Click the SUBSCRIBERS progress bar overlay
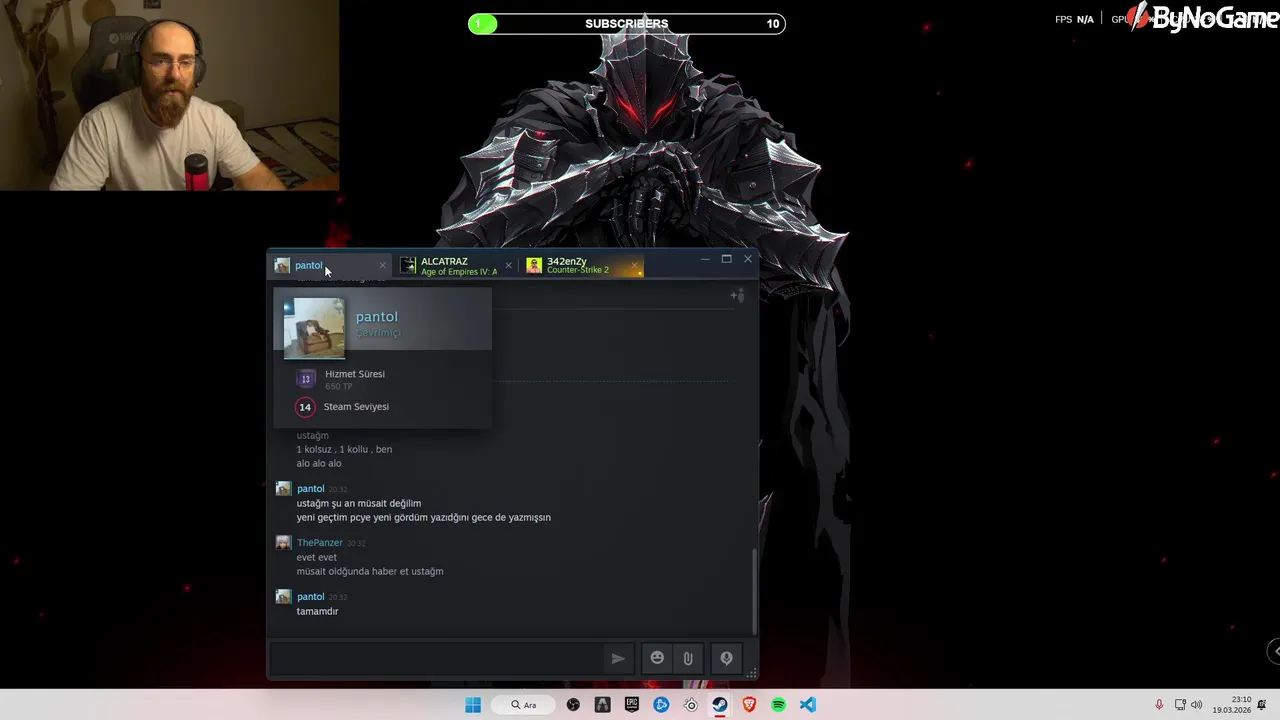This screenshot has width=1280, height=720. (627, 23)
